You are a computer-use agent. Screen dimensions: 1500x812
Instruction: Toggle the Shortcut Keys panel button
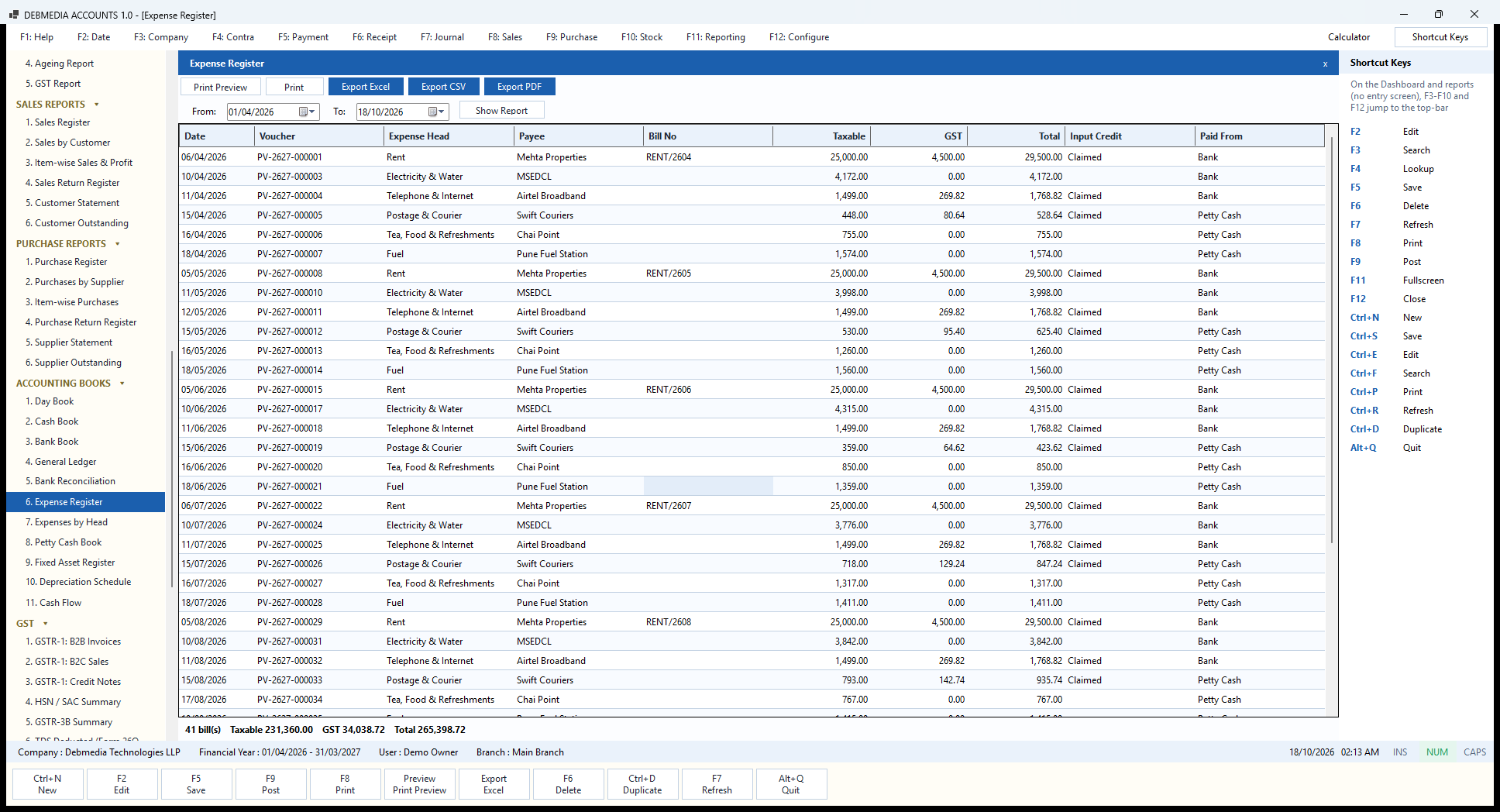[1440, 37]
